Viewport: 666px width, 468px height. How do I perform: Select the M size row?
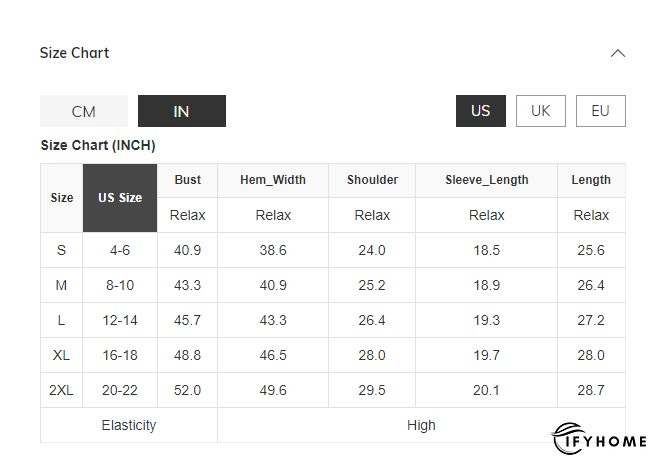click(62, 285)
